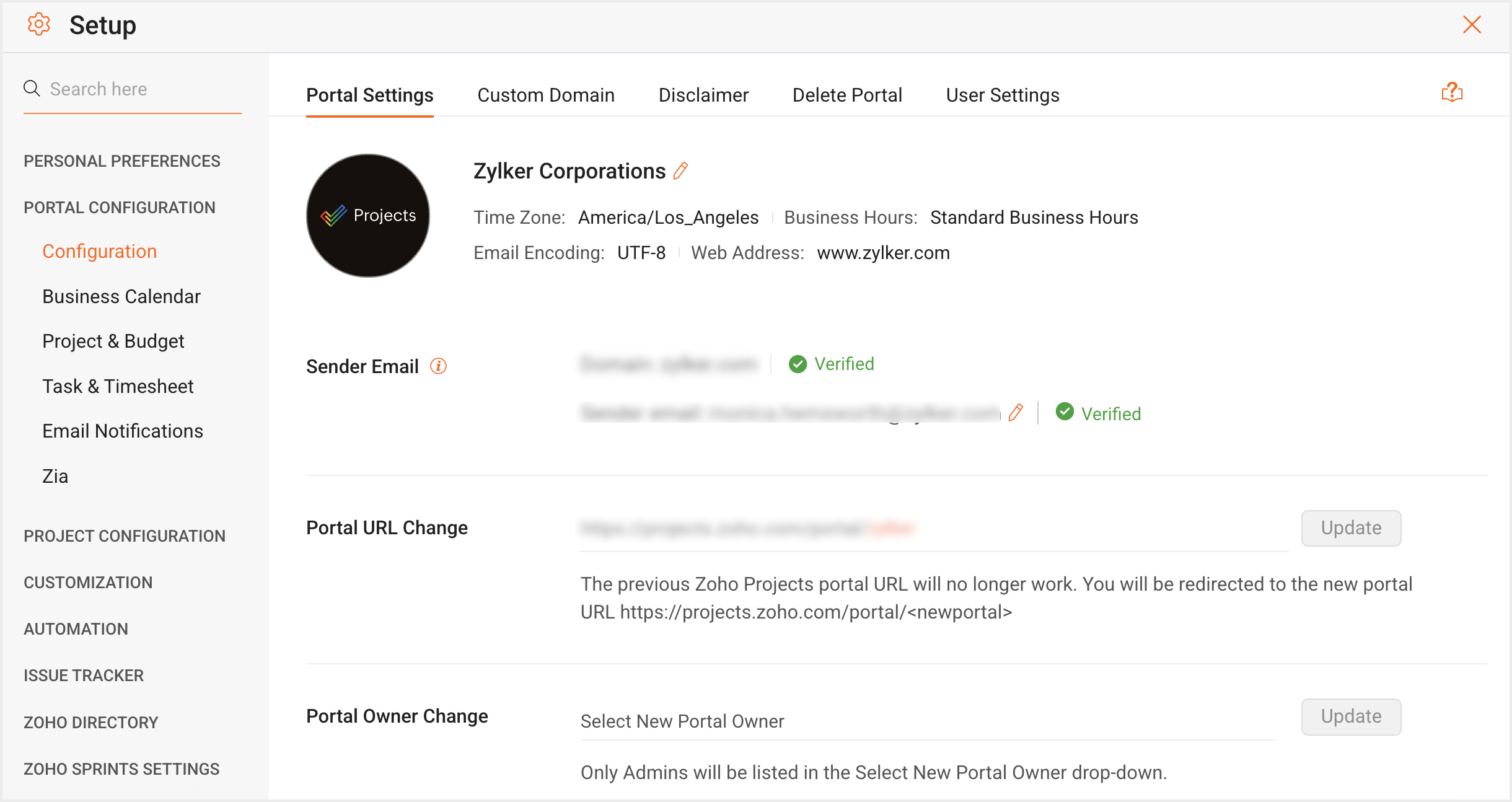Click the Zylker Corporations heading
The width and height of the screenshot is (1512, 802).
tap(569, 171)
